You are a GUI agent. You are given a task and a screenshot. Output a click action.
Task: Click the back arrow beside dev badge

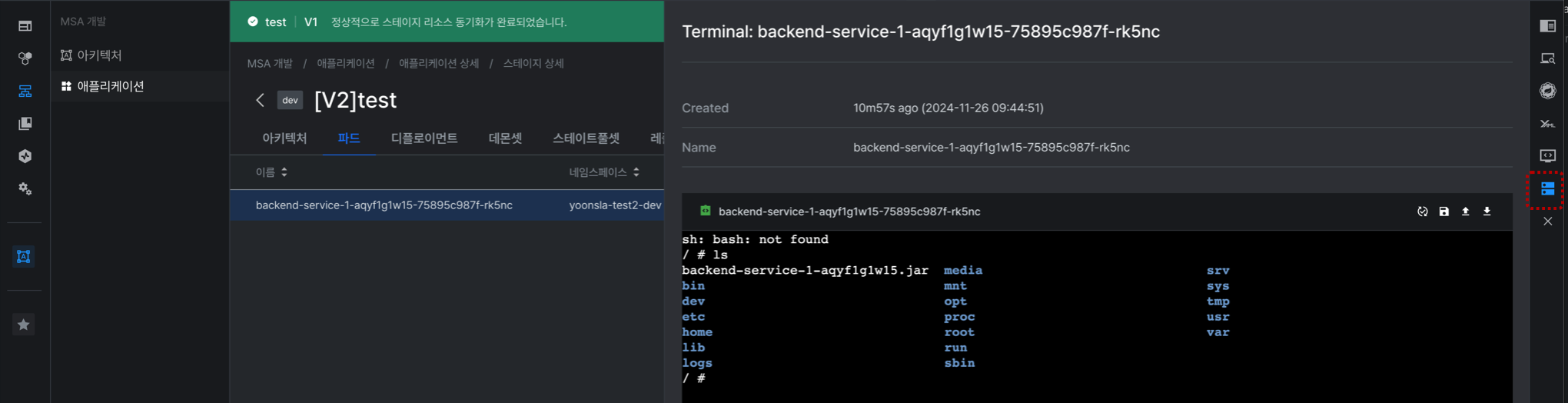pos(260,100)
